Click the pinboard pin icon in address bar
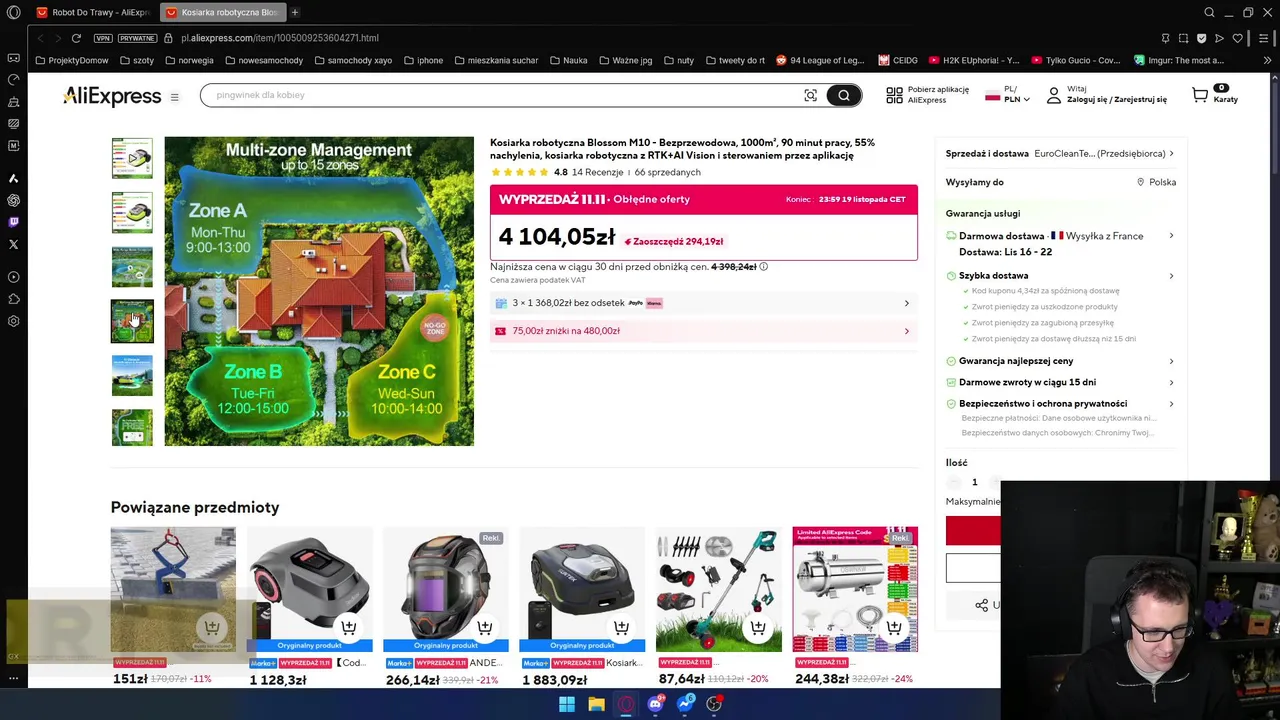Image resolution: width=1280 pixels, height=720 pixels. click(1165, 38)
